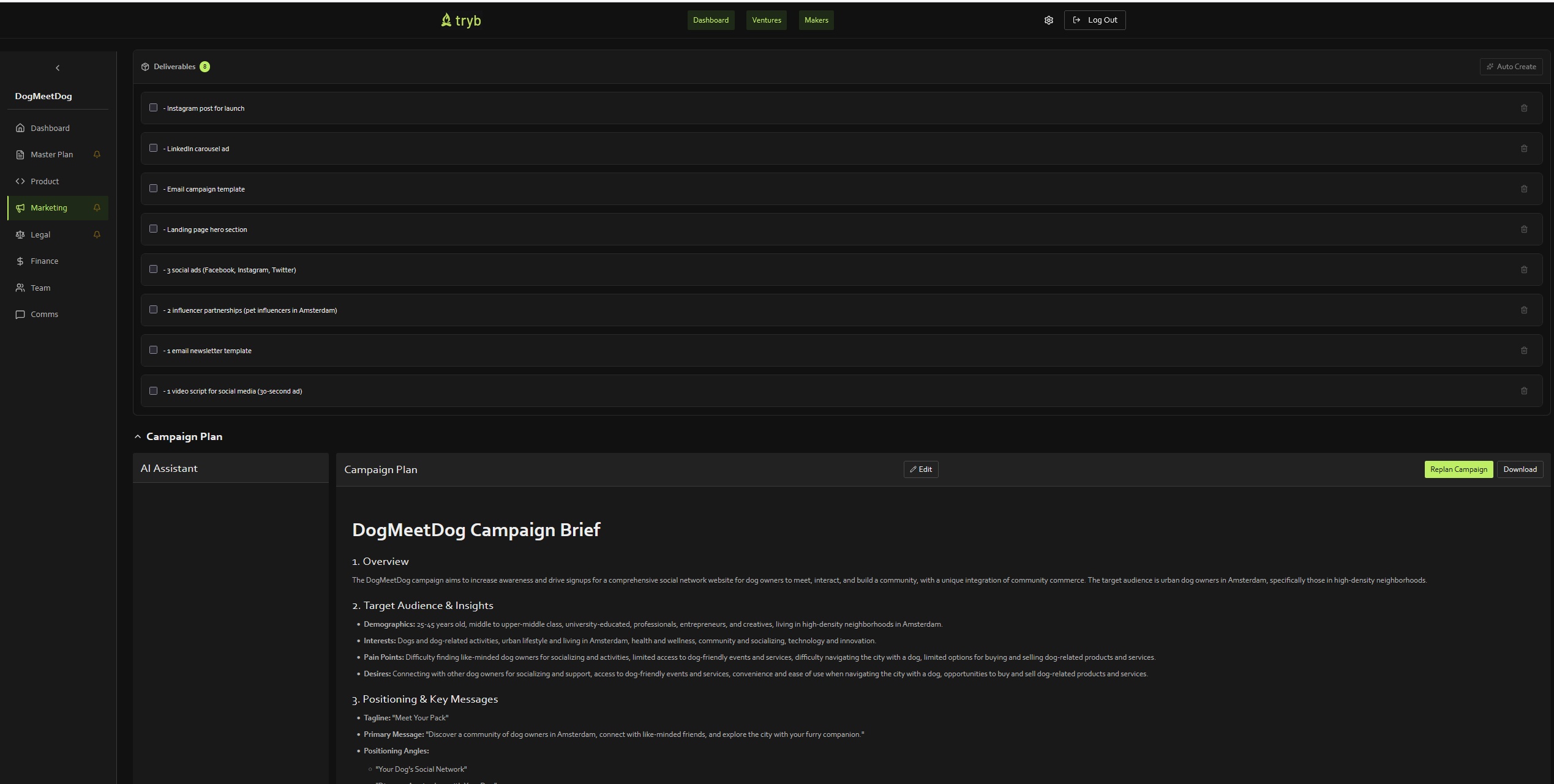Open Product via the code icon
Viewport: 1554px width, 784px height.
tap(20, 181)
